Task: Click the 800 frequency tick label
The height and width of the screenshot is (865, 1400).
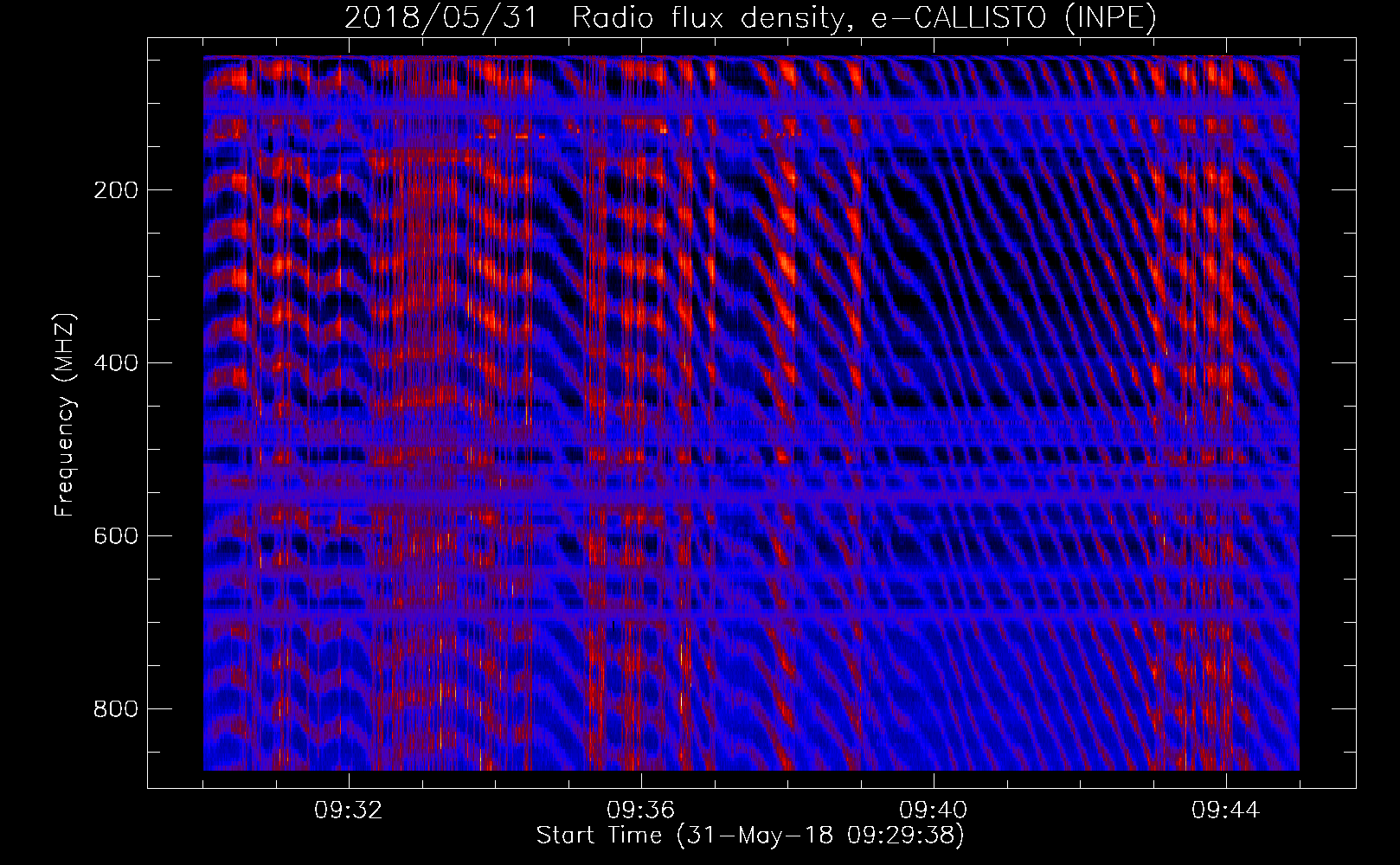Action: (x=116, y=709)
